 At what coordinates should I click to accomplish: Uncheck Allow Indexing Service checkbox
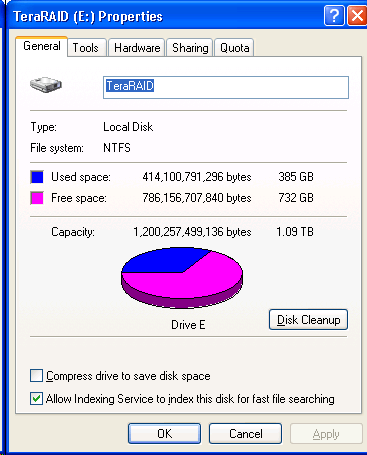(36, 398)
